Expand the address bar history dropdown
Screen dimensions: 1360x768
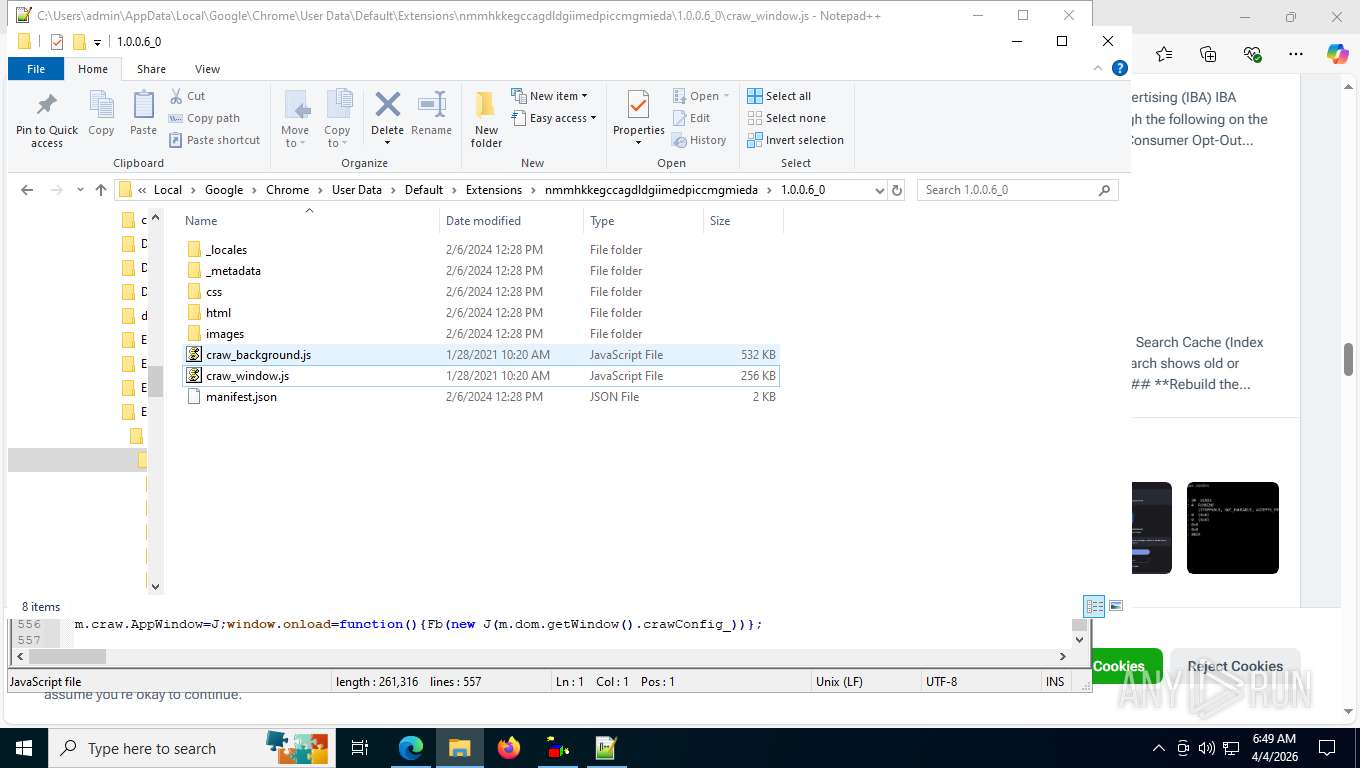[x=879, y=190]
